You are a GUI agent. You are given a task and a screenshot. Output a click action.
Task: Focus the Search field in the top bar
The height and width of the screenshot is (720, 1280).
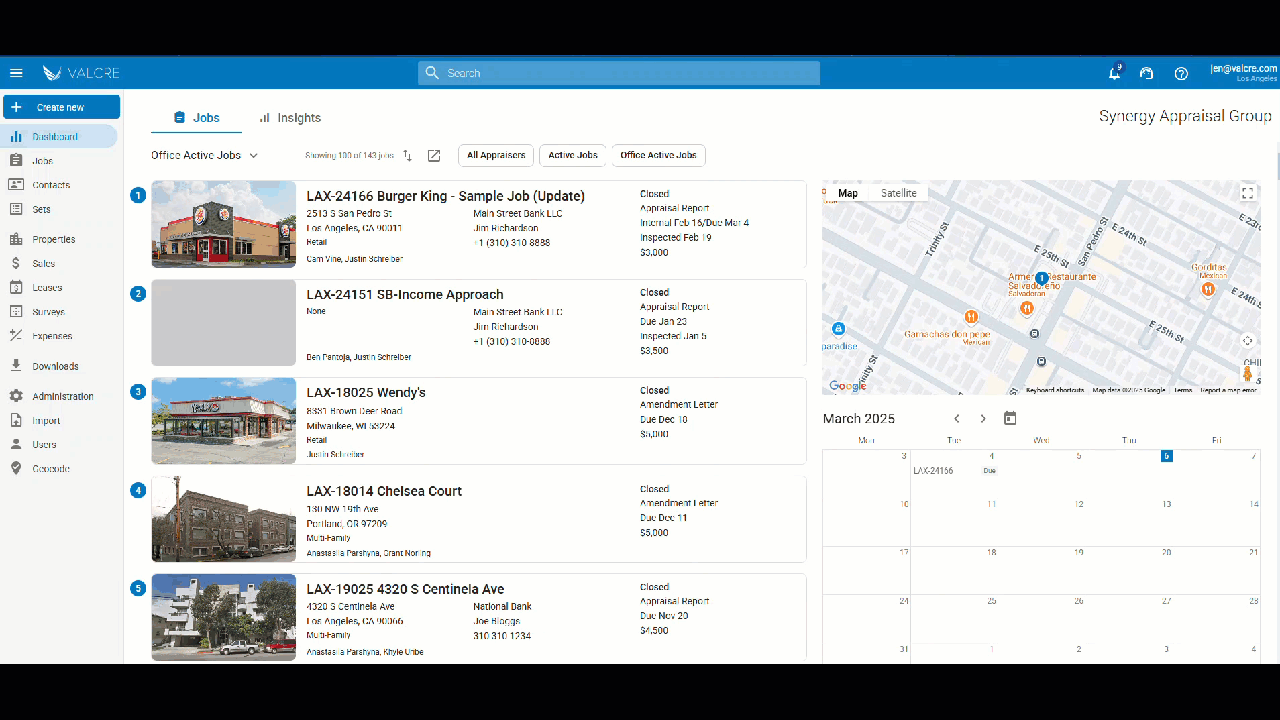click(x=619, y=73)
